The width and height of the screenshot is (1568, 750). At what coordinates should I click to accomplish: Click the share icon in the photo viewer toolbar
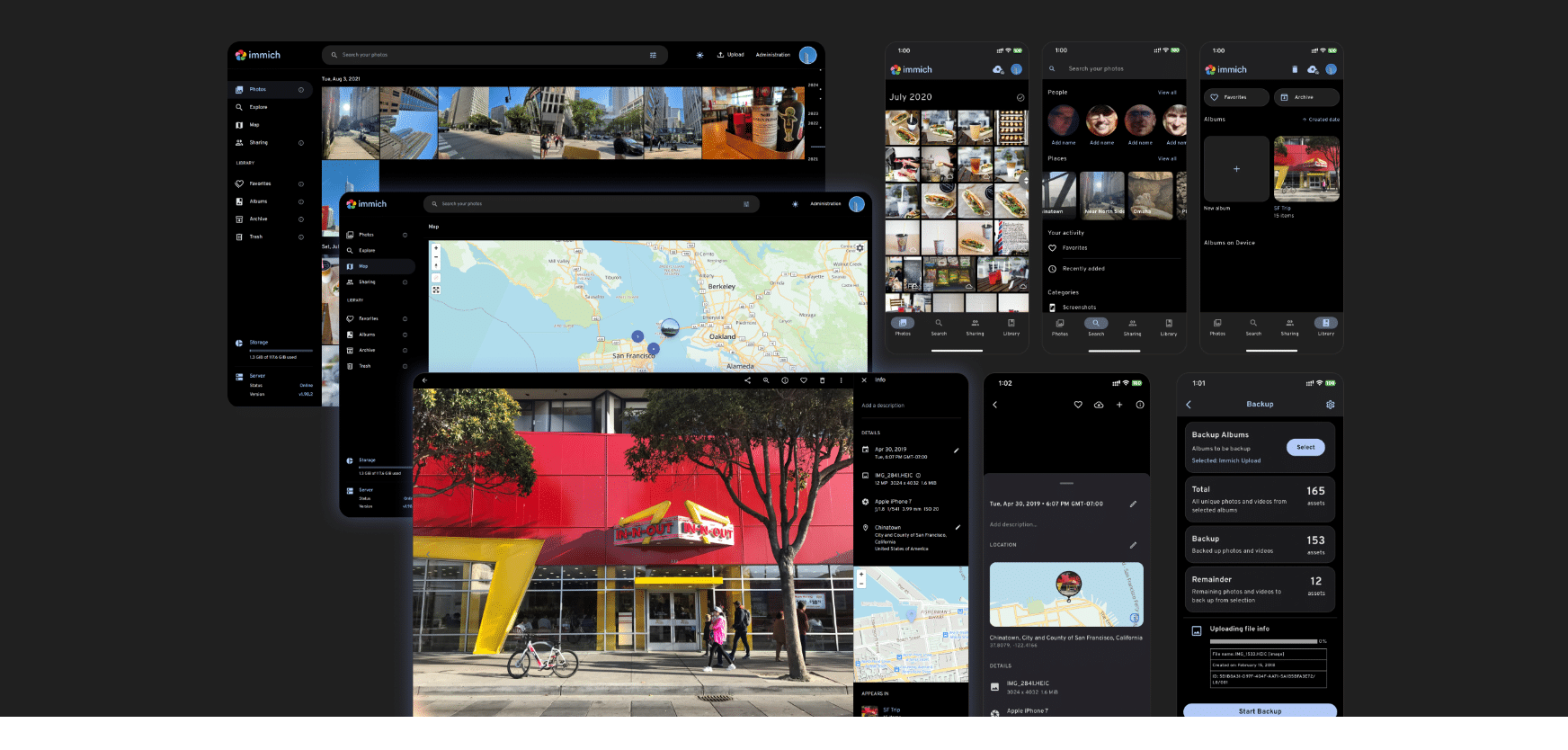747,380
